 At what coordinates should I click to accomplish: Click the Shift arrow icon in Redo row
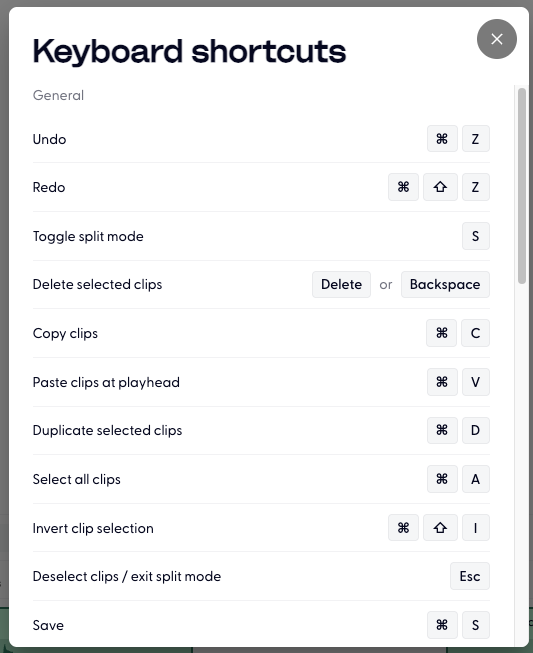click(440, 187)
